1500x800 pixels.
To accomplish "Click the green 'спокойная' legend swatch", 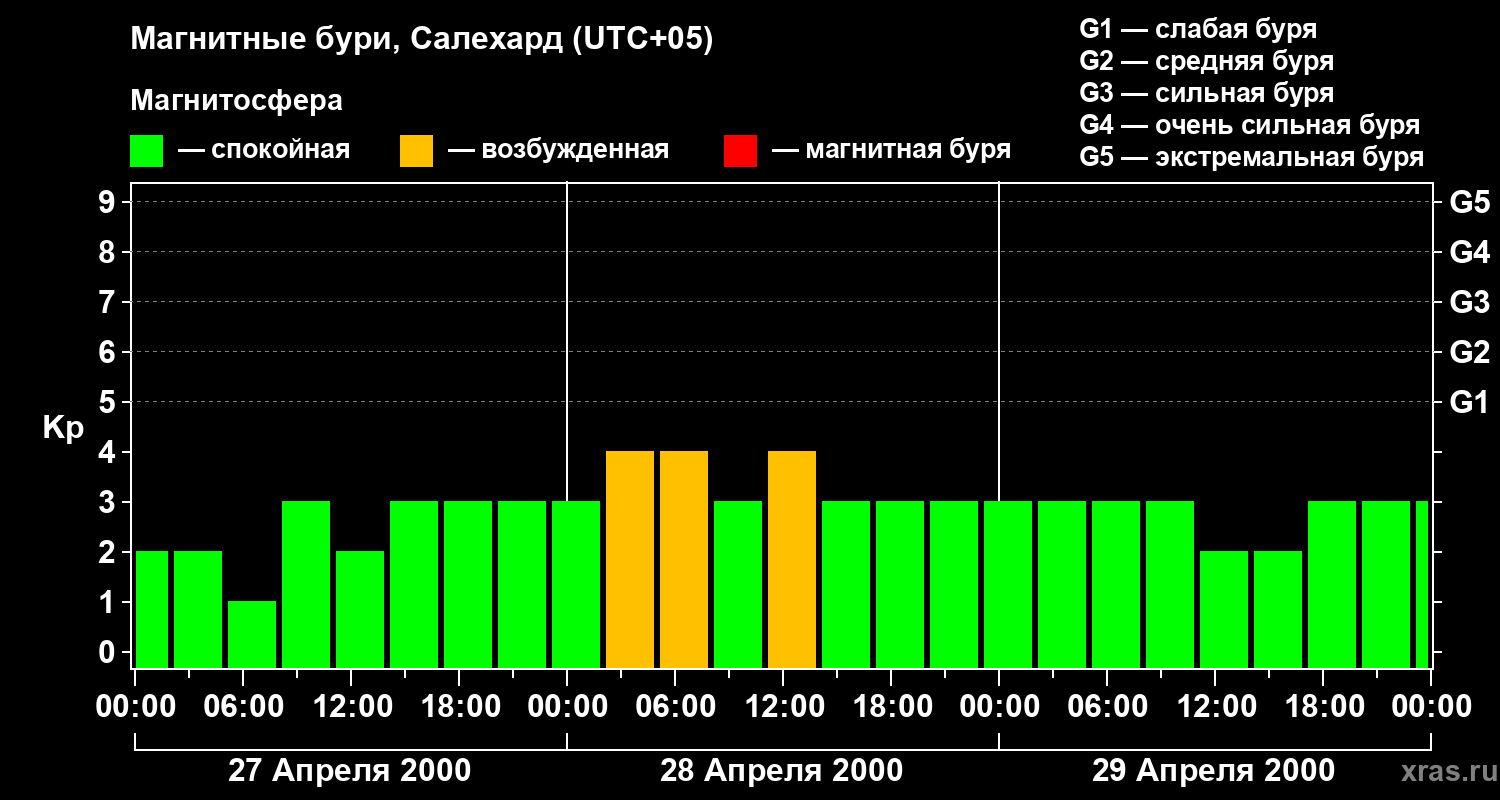I will point(147,151).
